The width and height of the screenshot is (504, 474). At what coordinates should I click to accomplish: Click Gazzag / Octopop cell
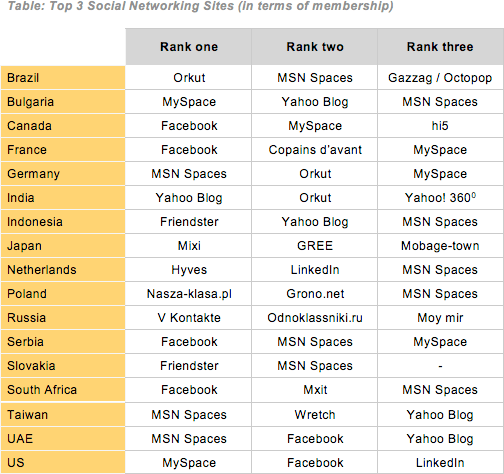440,78
